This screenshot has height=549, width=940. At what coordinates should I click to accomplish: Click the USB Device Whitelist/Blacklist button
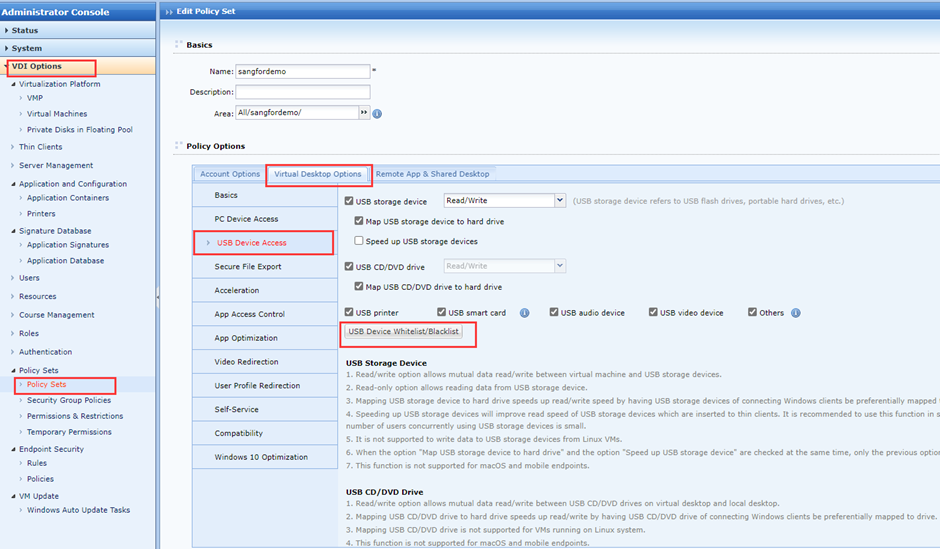coord(404,333)
